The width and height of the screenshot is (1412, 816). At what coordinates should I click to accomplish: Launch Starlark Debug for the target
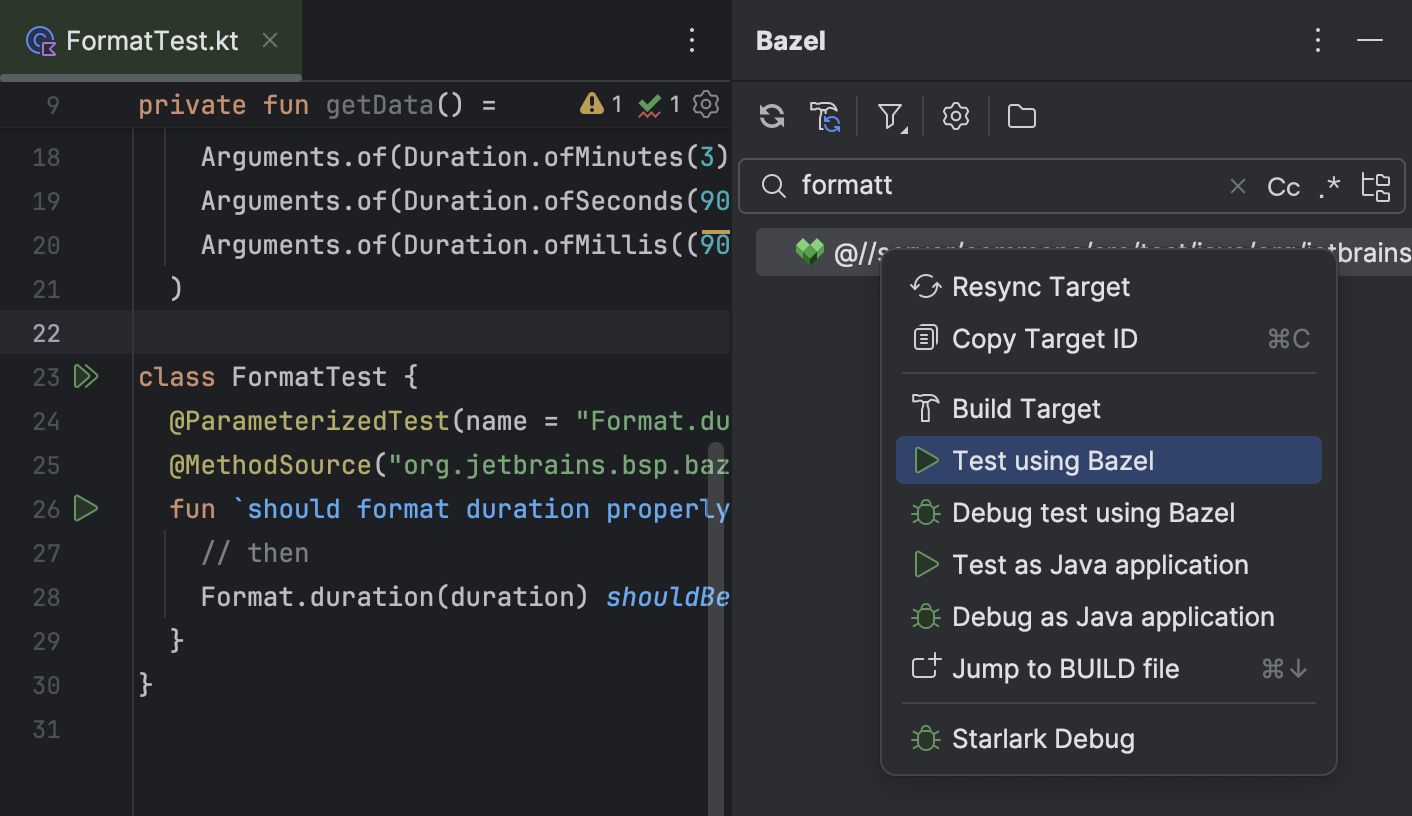pyautogui.click(x=1044, y=738)
